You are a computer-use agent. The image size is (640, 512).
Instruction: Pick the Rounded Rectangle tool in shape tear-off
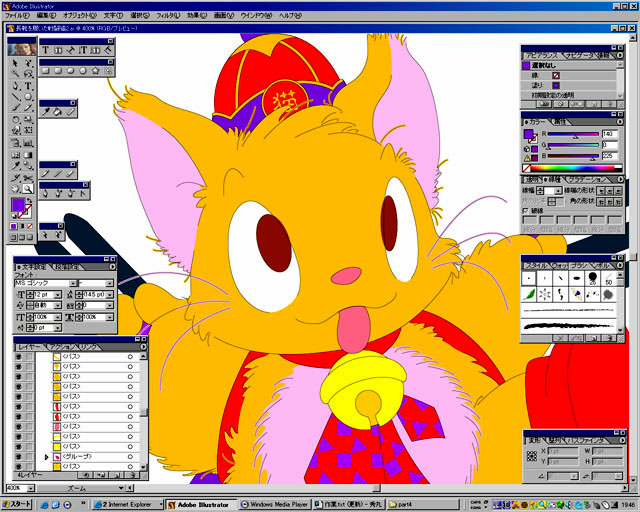click(58, 71)
